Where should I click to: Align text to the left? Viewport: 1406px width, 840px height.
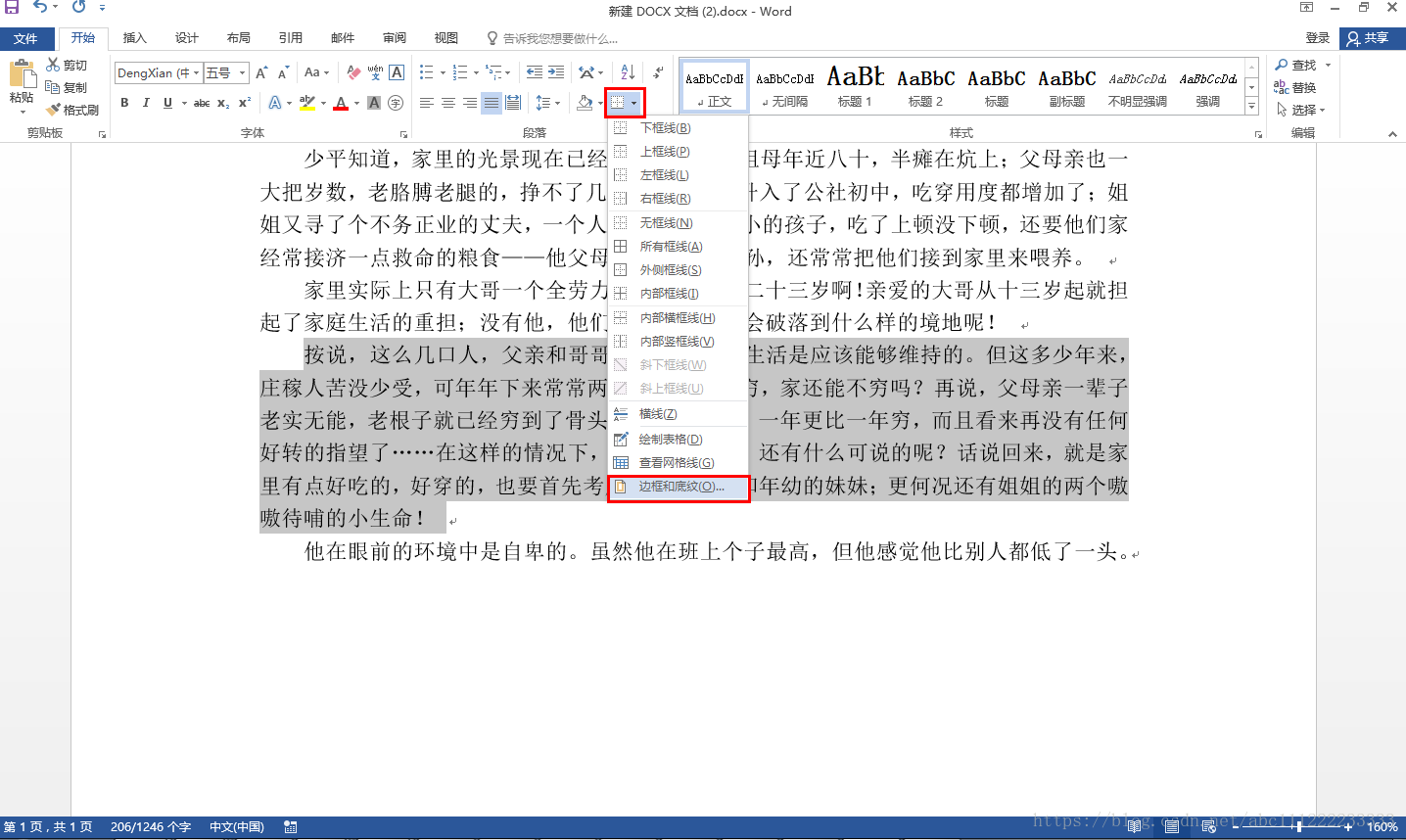pos(427,103)
